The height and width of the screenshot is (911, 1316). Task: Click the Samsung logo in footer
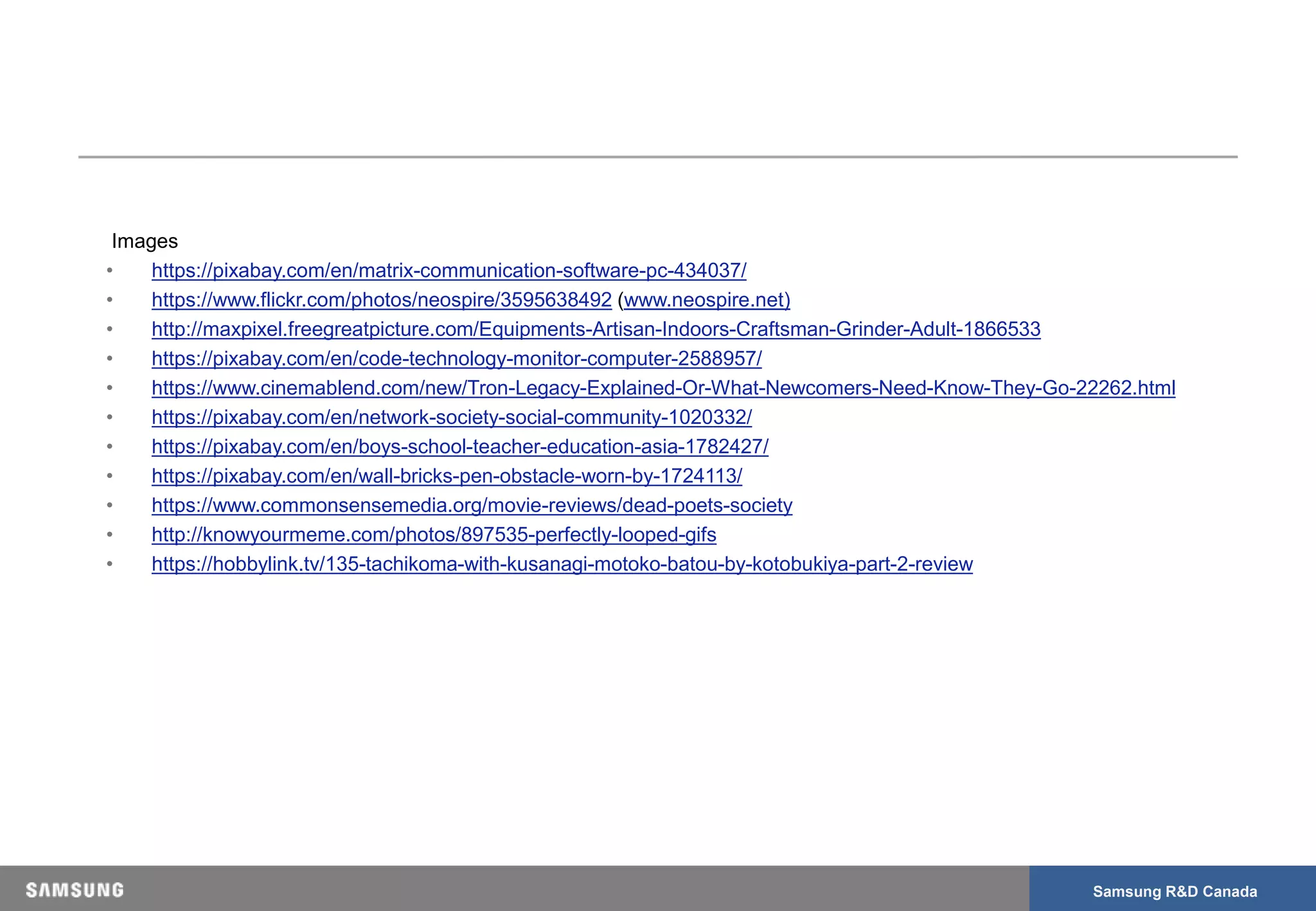[75, 890]
